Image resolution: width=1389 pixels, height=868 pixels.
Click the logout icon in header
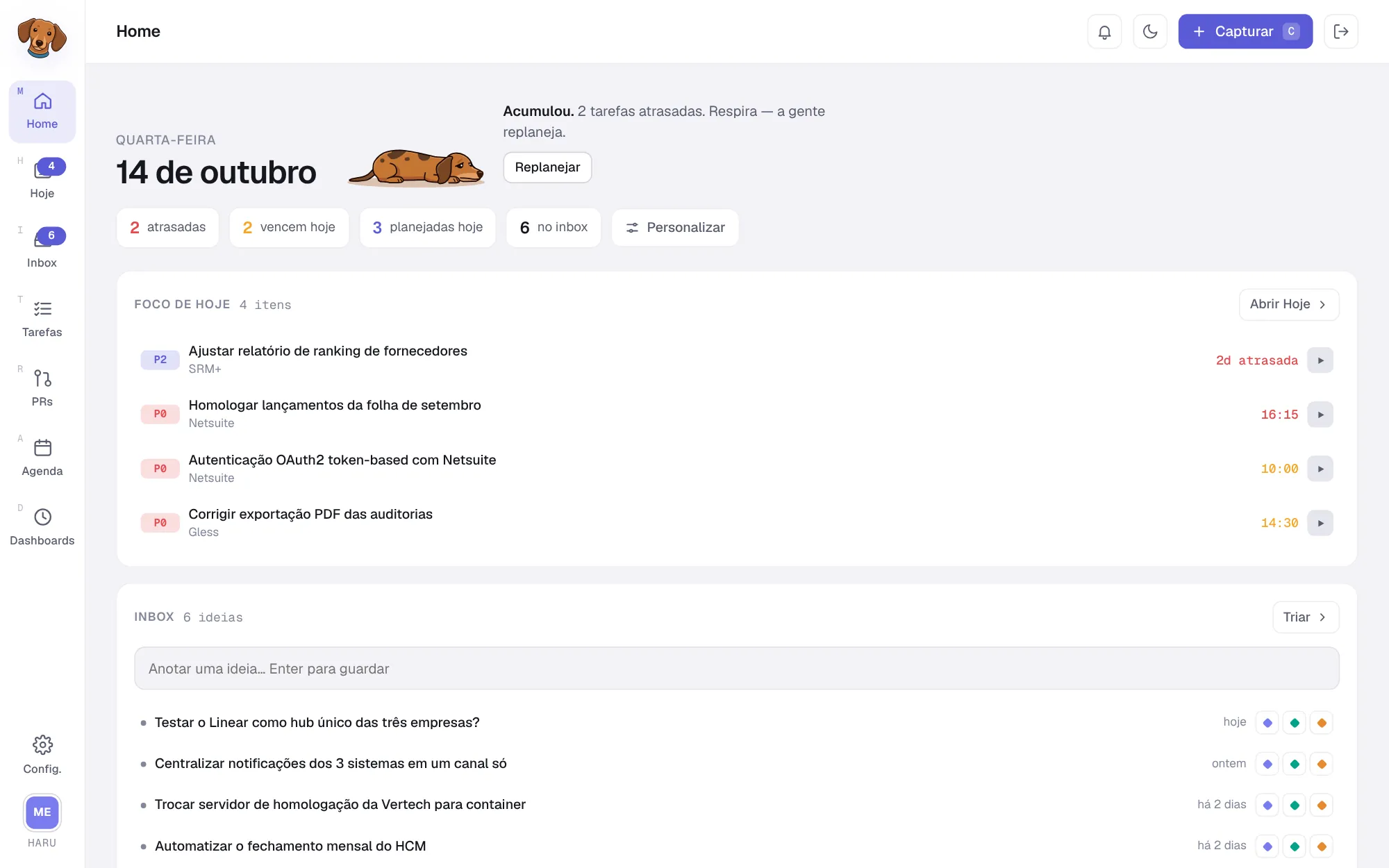pyautogui.click(x=1340, y=31)
